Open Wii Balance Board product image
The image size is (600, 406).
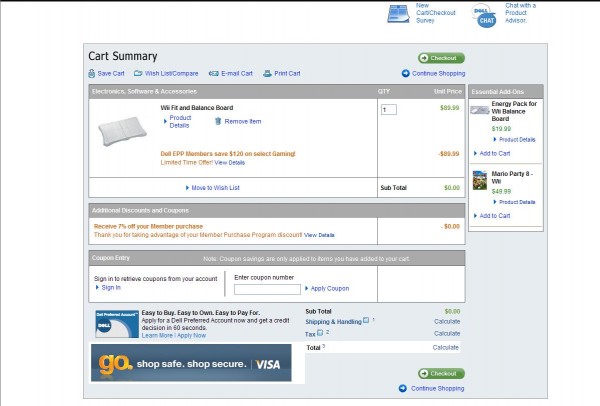tap(122, 131)
